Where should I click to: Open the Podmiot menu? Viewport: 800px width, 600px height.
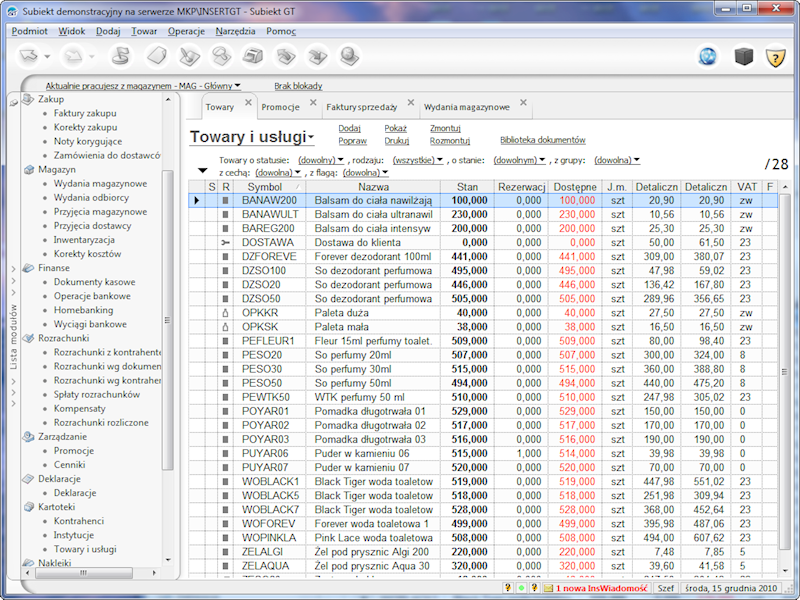point(30,31)
